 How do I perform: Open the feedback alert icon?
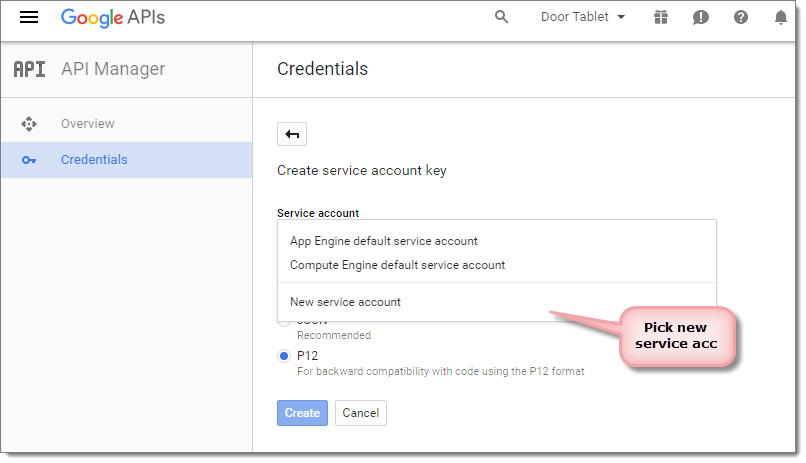(x=701, y=17)
